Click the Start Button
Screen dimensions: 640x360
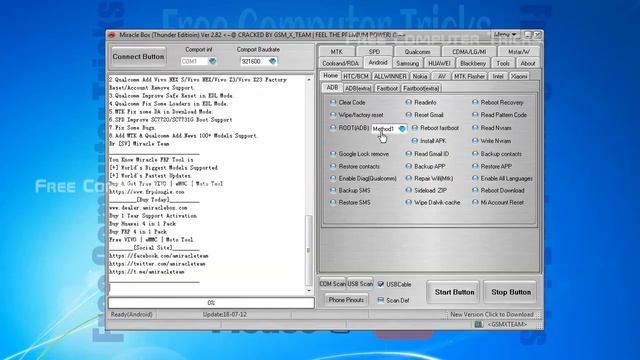[454, 292]
